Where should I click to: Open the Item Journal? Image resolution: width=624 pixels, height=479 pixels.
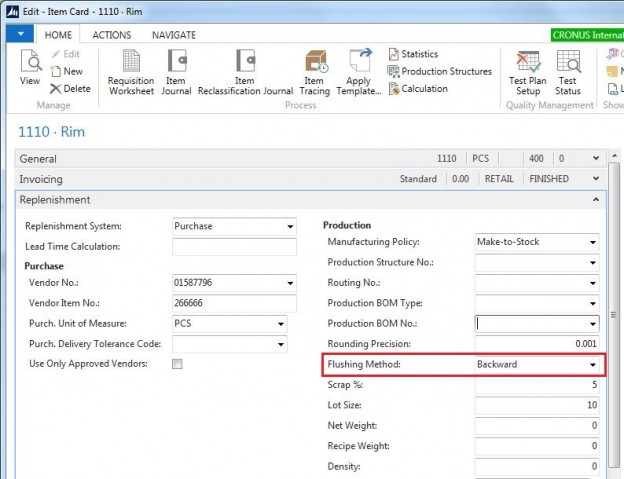point(176,73)
